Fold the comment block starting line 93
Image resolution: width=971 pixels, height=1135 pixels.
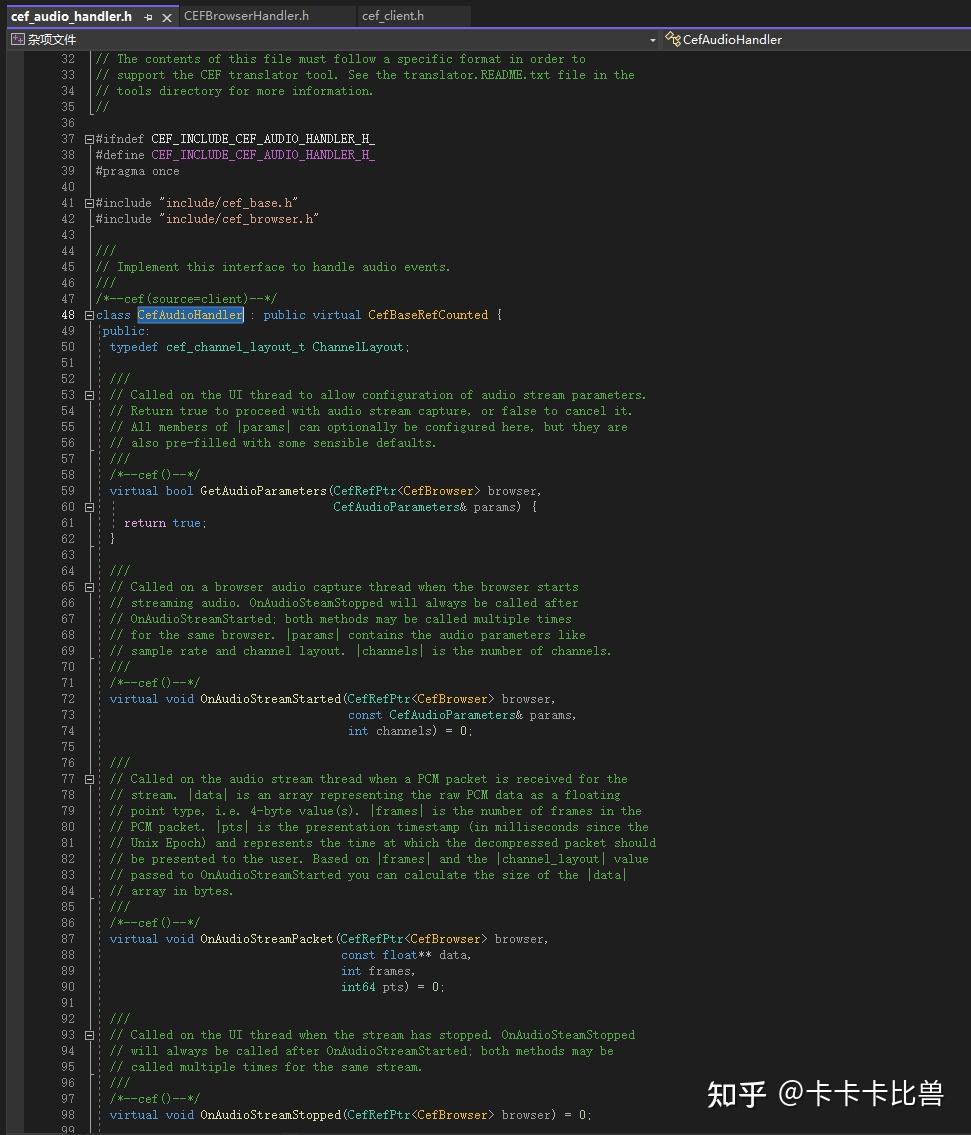click(89, 1035)
